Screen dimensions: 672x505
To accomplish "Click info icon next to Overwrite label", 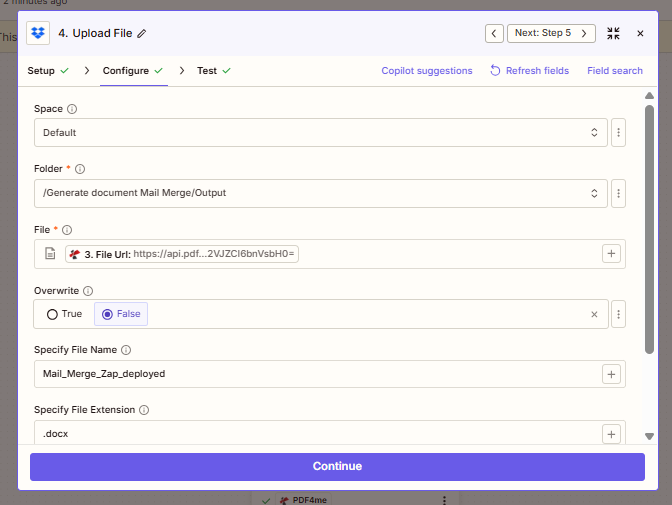I will 88,291.
